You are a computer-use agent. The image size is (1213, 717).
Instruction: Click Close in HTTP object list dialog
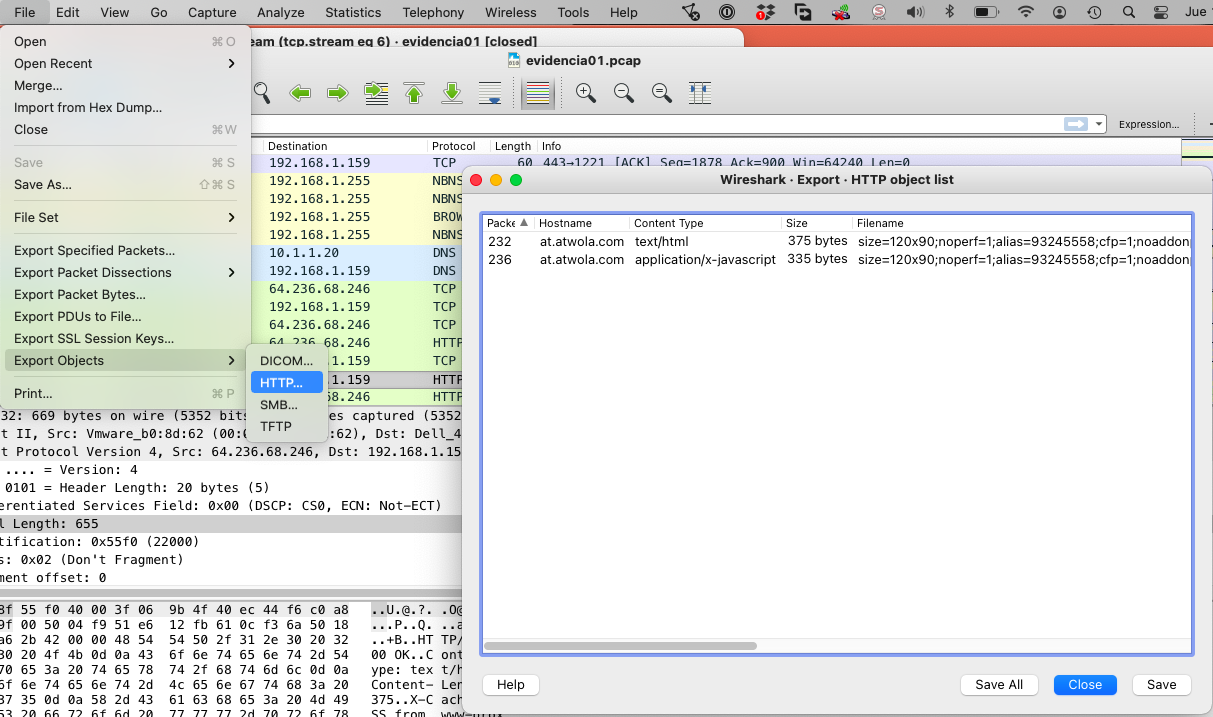tap(1084, 685)
